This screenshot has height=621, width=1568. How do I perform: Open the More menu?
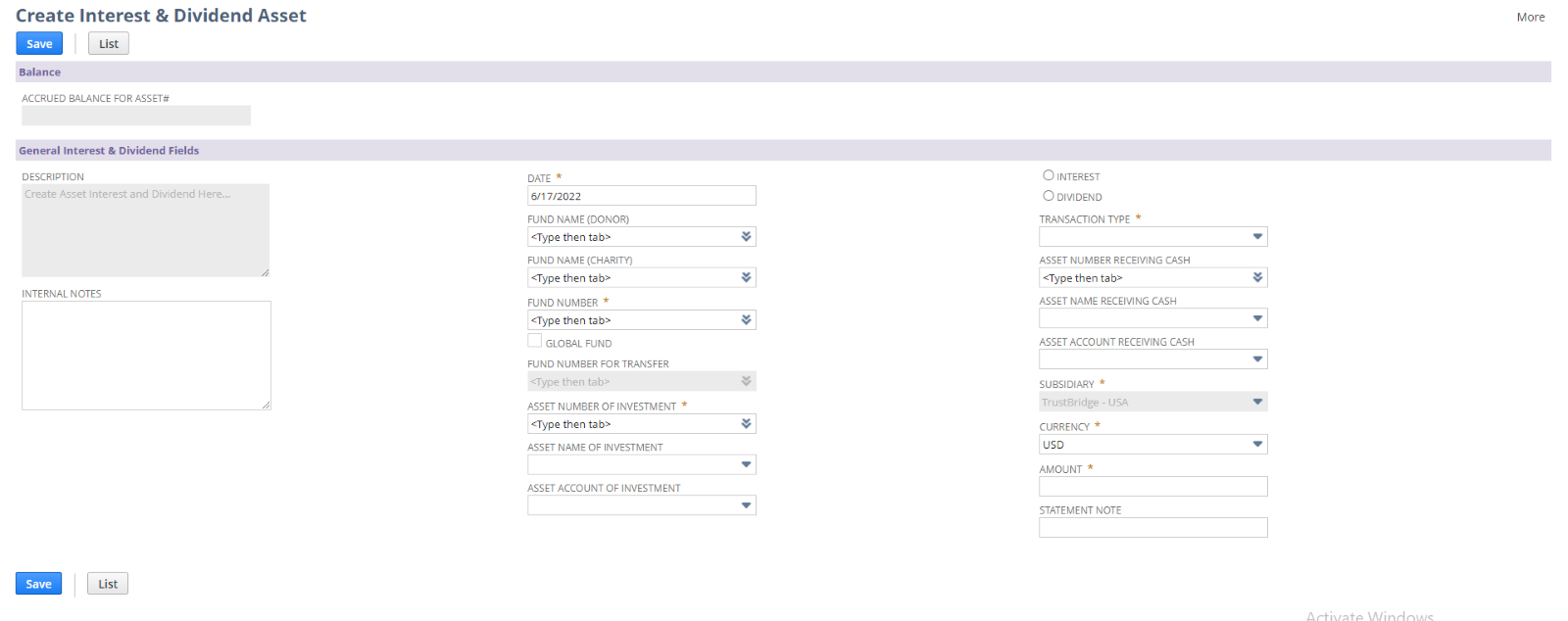(x=1530, y=17)
